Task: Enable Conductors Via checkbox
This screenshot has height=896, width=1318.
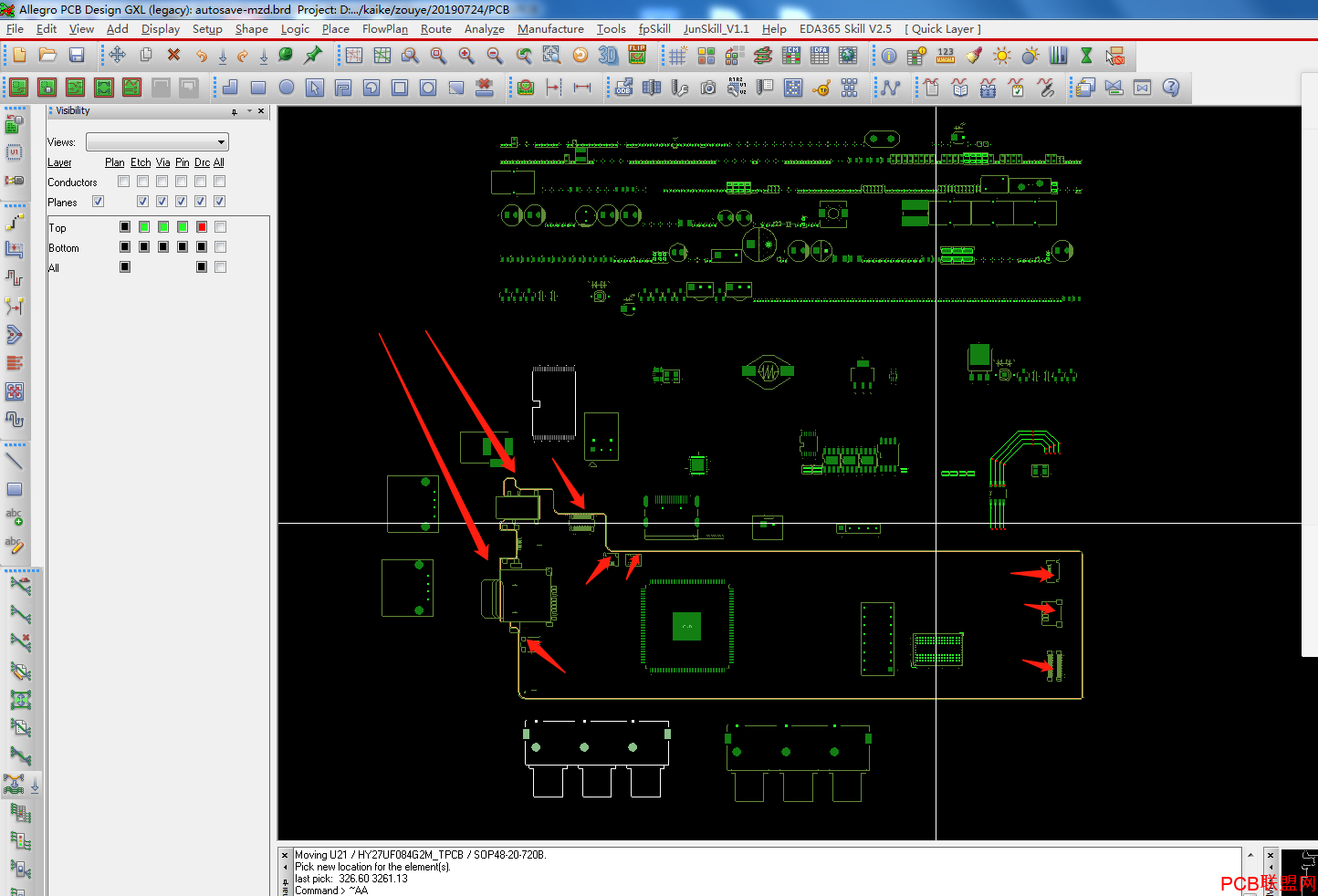Action: (x=162, y=182)
